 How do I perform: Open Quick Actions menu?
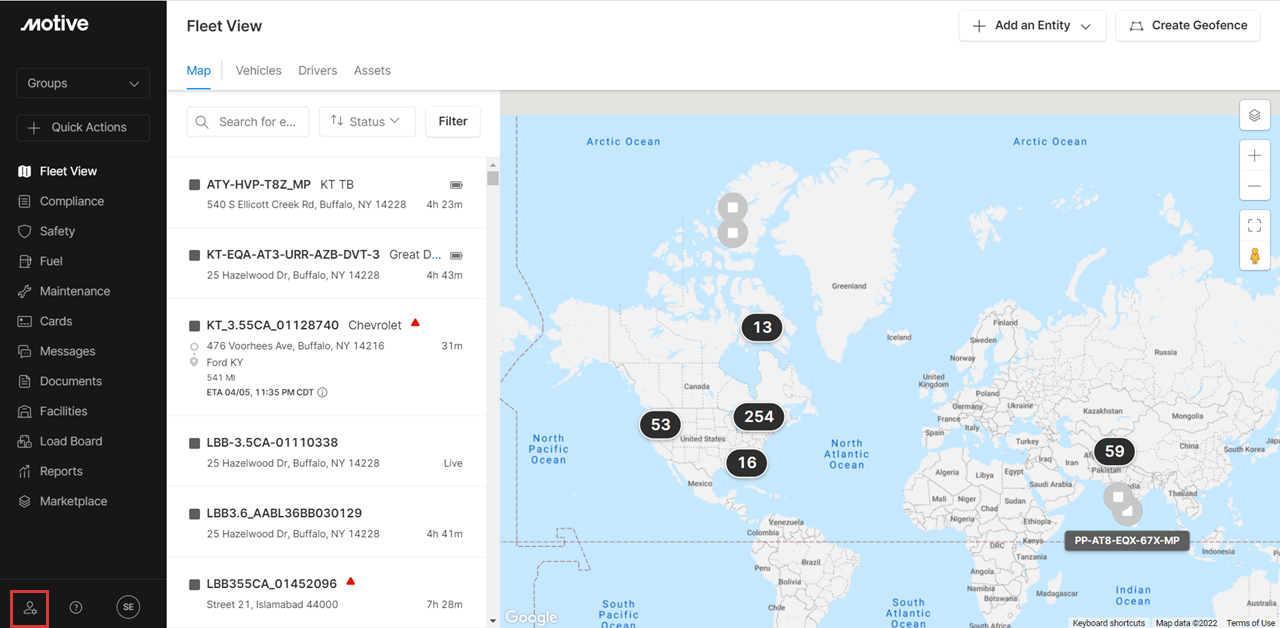83,127
